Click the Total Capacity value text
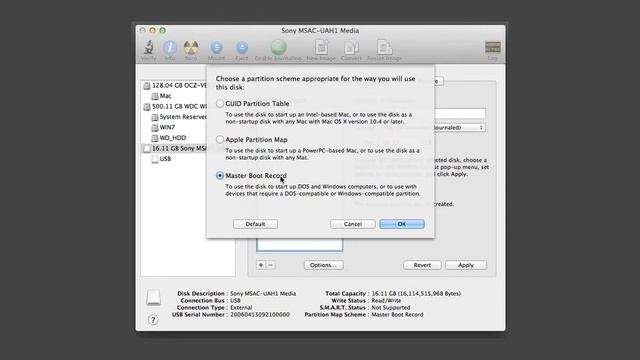 pos(416,293)
